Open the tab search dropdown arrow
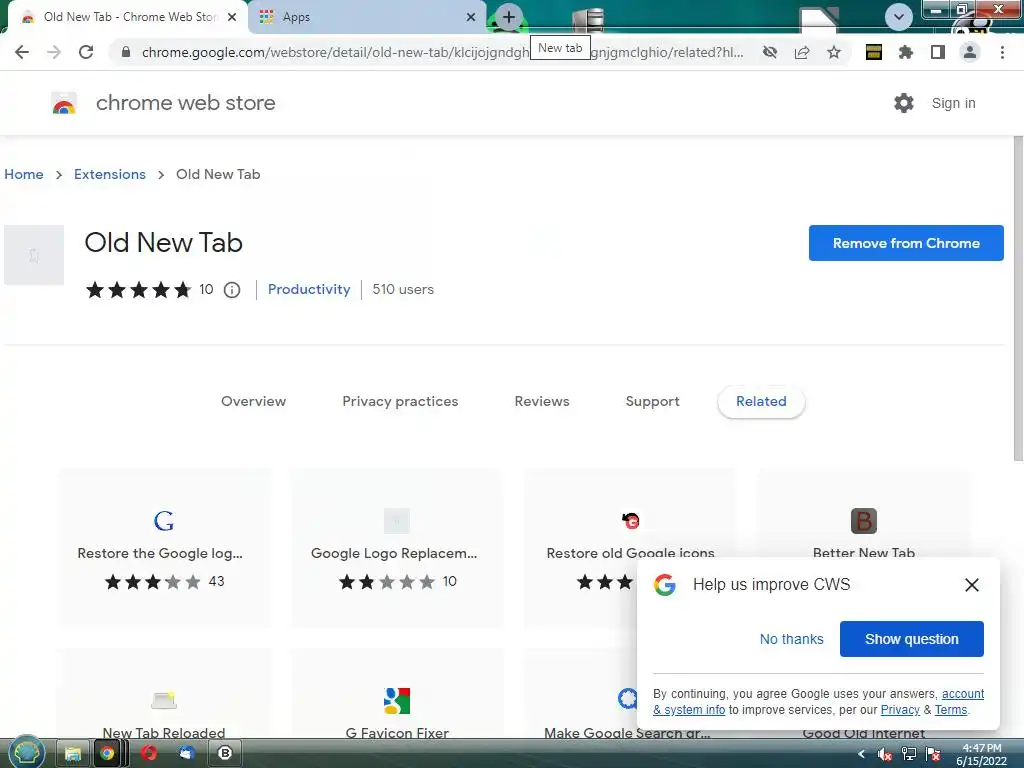Image resolution: width=1024 pixels, height=768 pixels. pos(899,17)
